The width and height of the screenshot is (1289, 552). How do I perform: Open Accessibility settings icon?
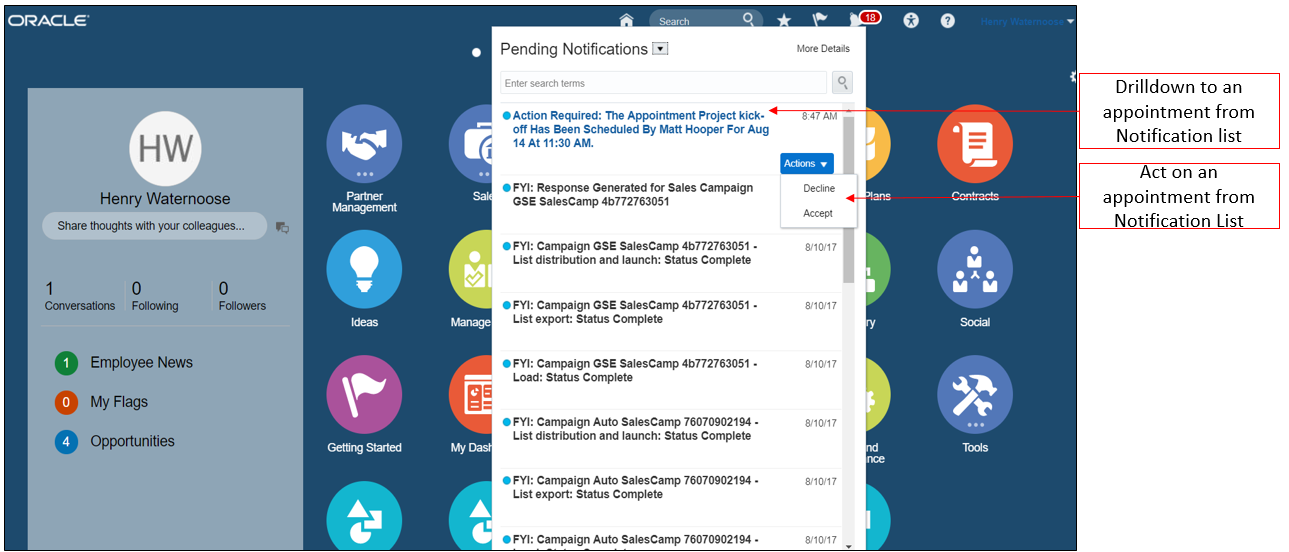pos(910,21)
